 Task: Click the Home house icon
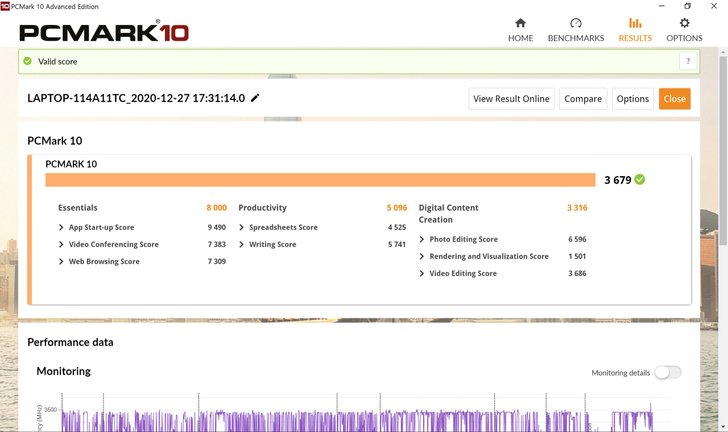(x=520, y=23)
